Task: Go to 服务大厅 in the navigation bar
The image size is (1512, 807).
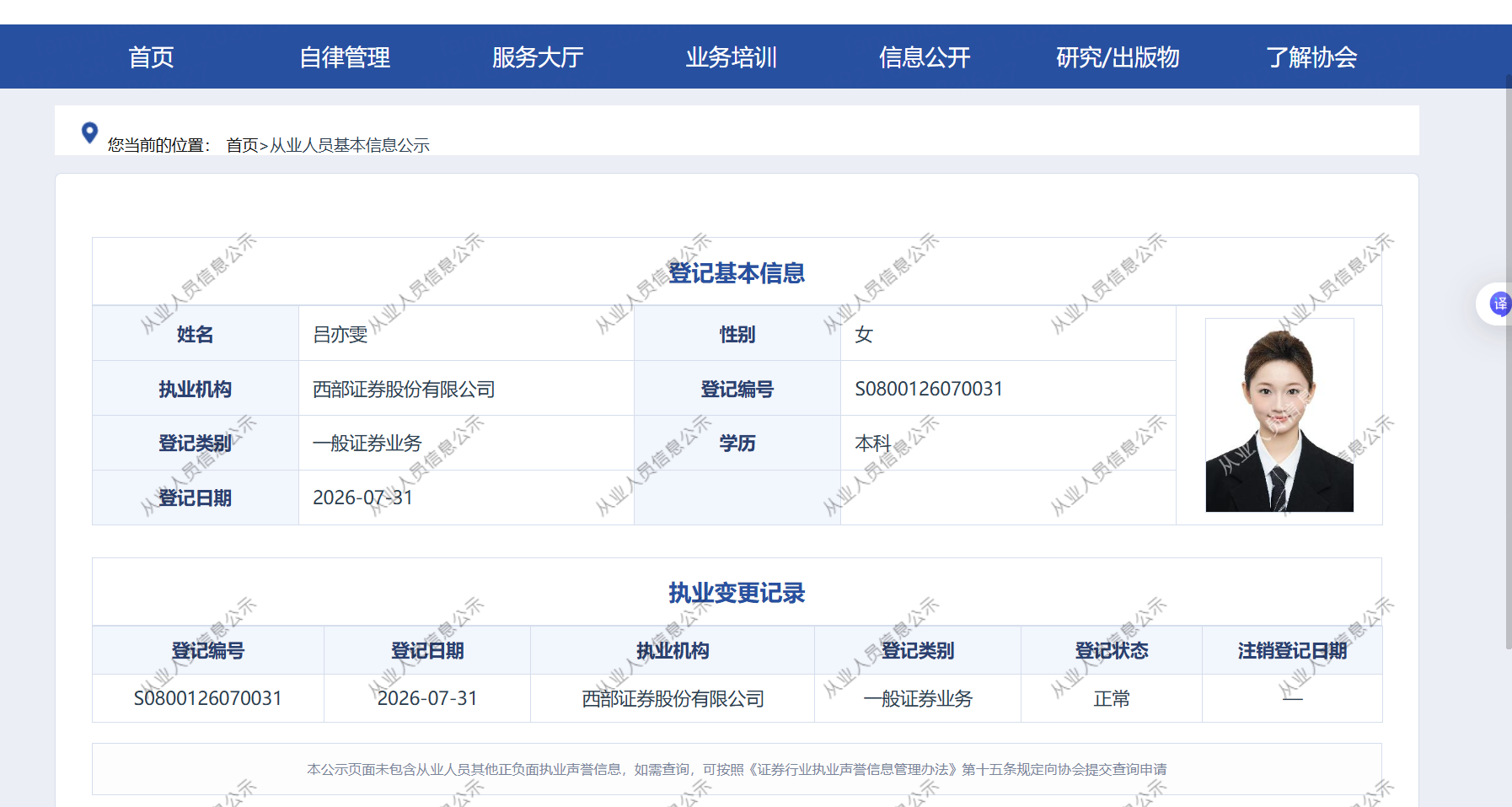Action: coord(538,57)
